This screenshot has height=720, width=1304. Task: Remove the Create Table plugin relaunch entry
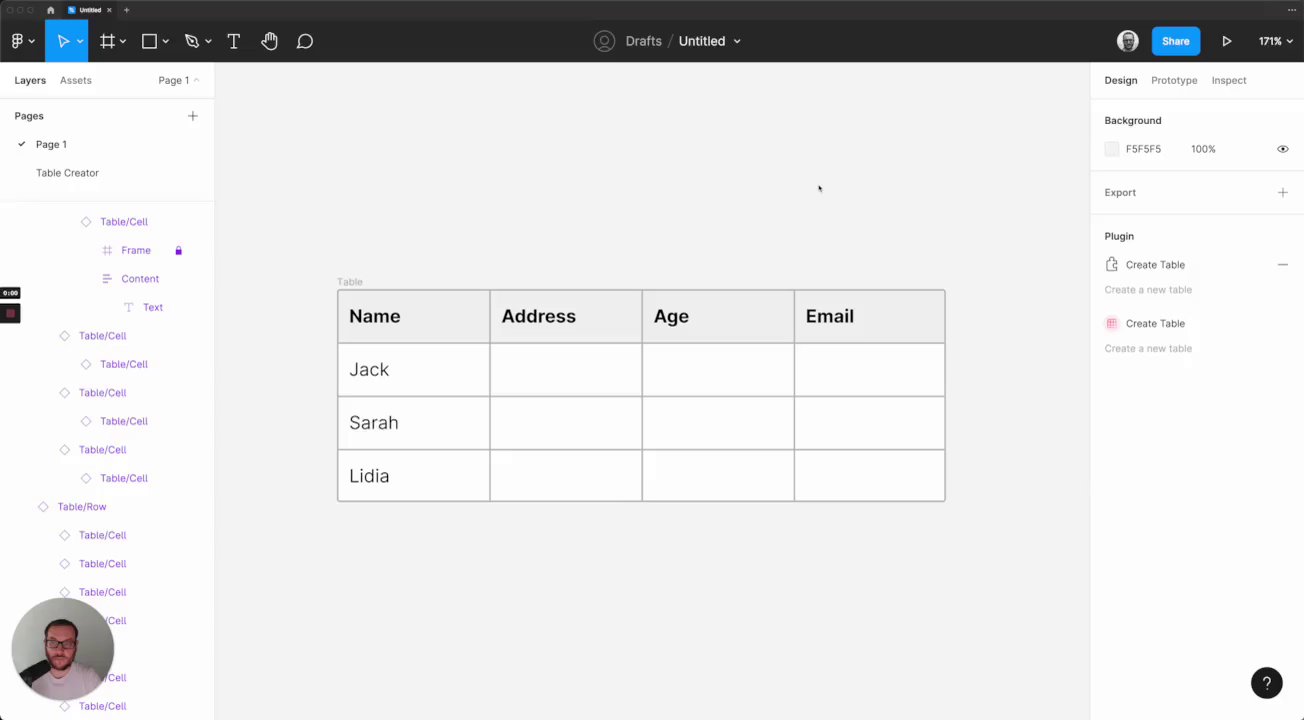click(1283, 265)
